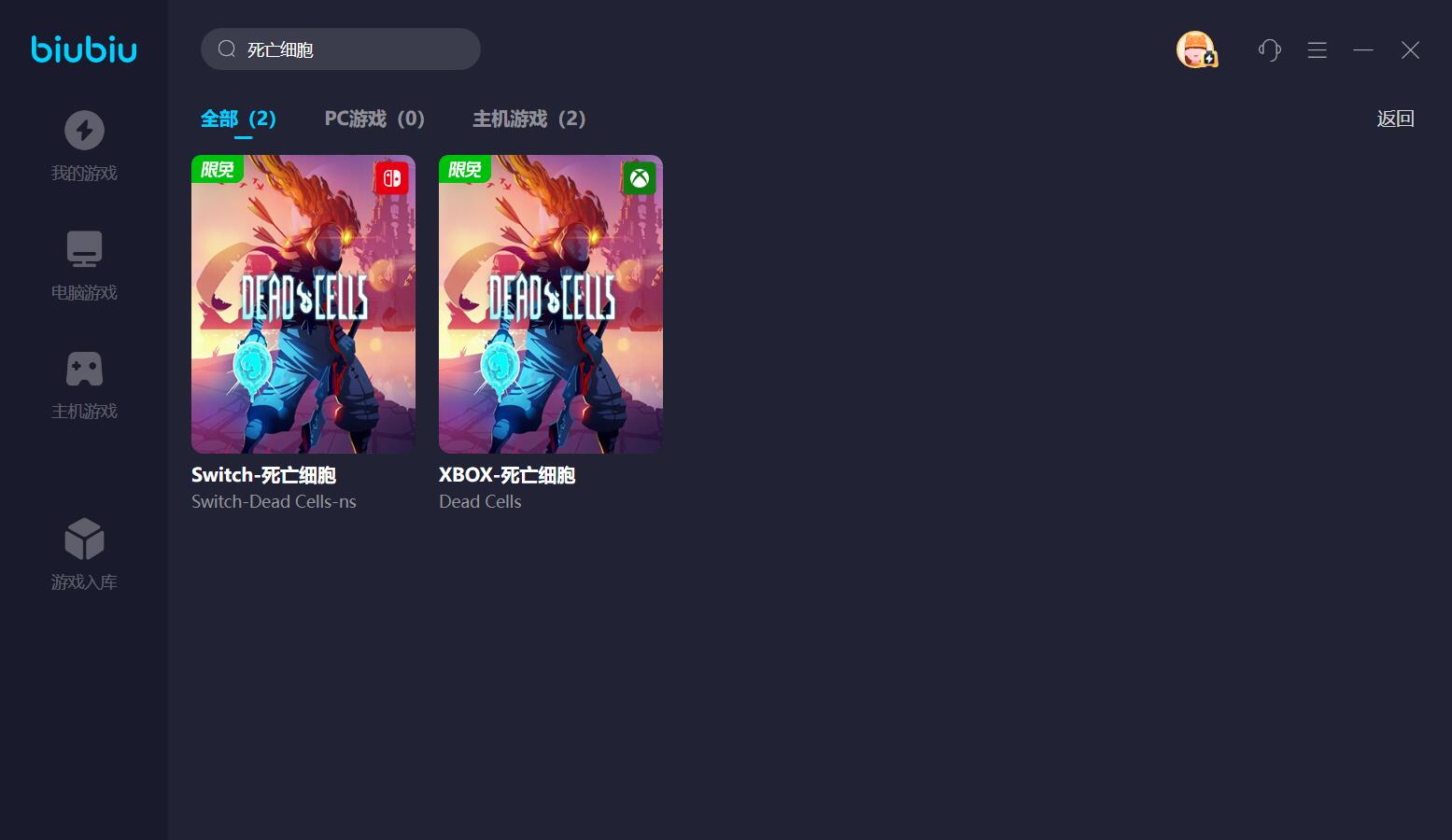Focus the search field containing 死亡细胞

tap(341, 49)
